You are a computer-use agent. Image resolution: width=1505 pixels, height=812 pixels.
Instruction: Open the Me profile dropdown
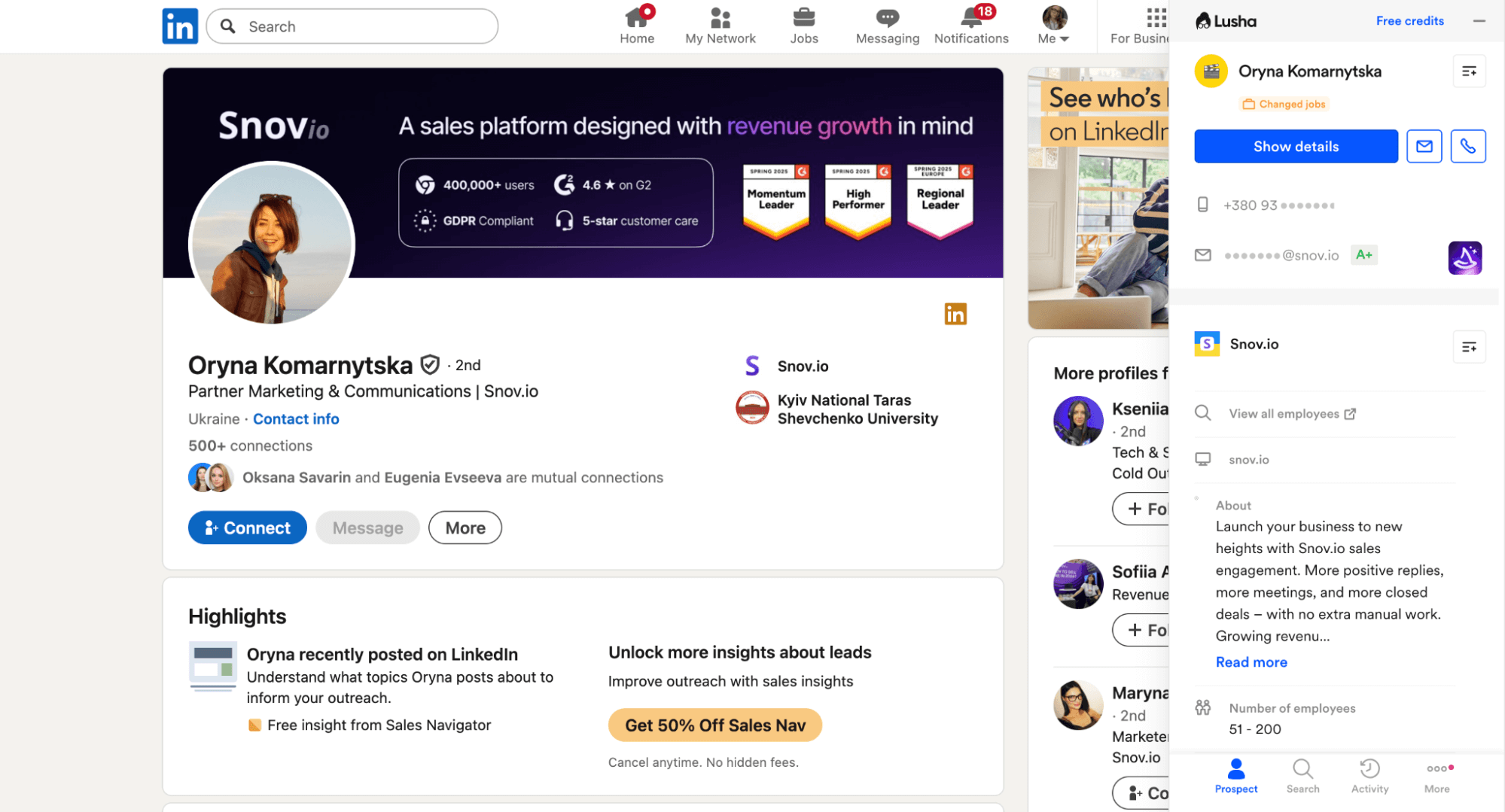[x=1053, y=26]
